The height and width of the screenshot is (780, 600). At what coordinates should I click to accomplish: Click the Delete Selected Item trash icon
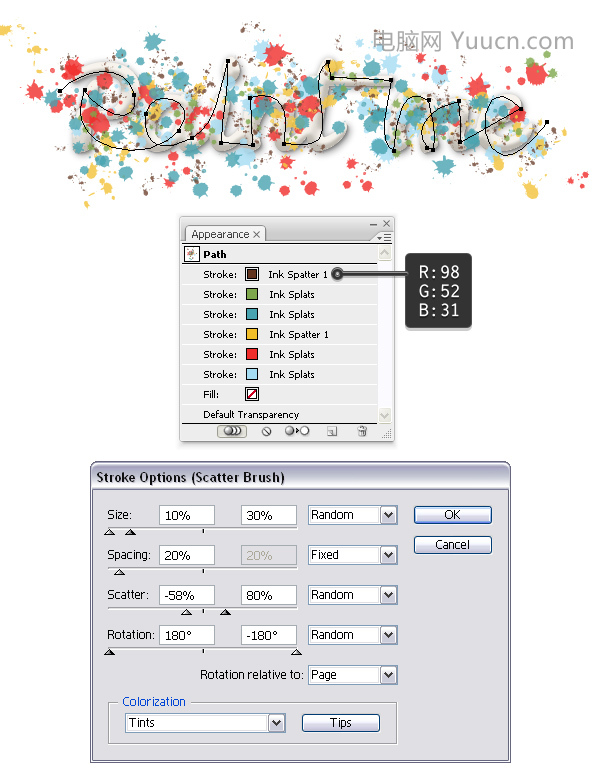tap(362, 431)
